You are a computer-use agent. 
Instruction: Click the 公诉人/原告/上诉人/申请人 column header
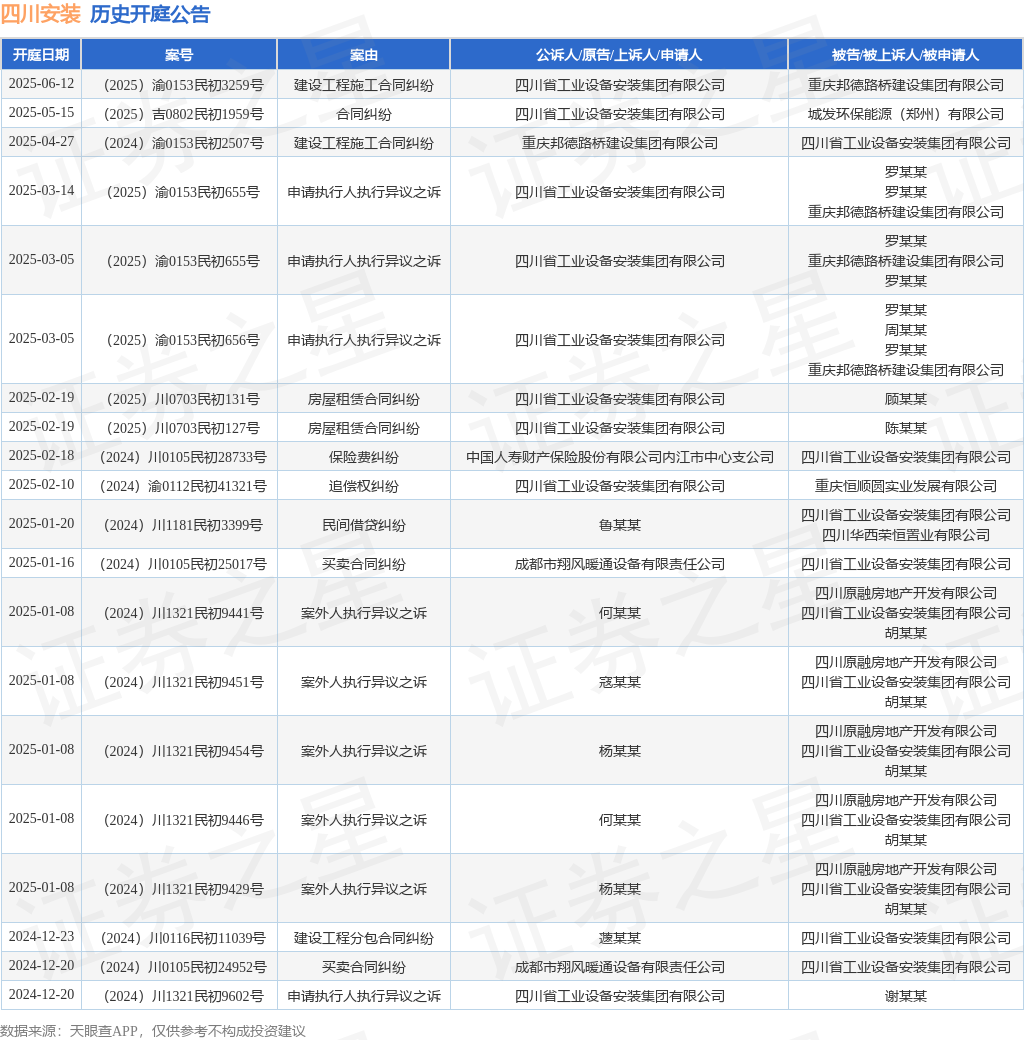coord(619,55)
